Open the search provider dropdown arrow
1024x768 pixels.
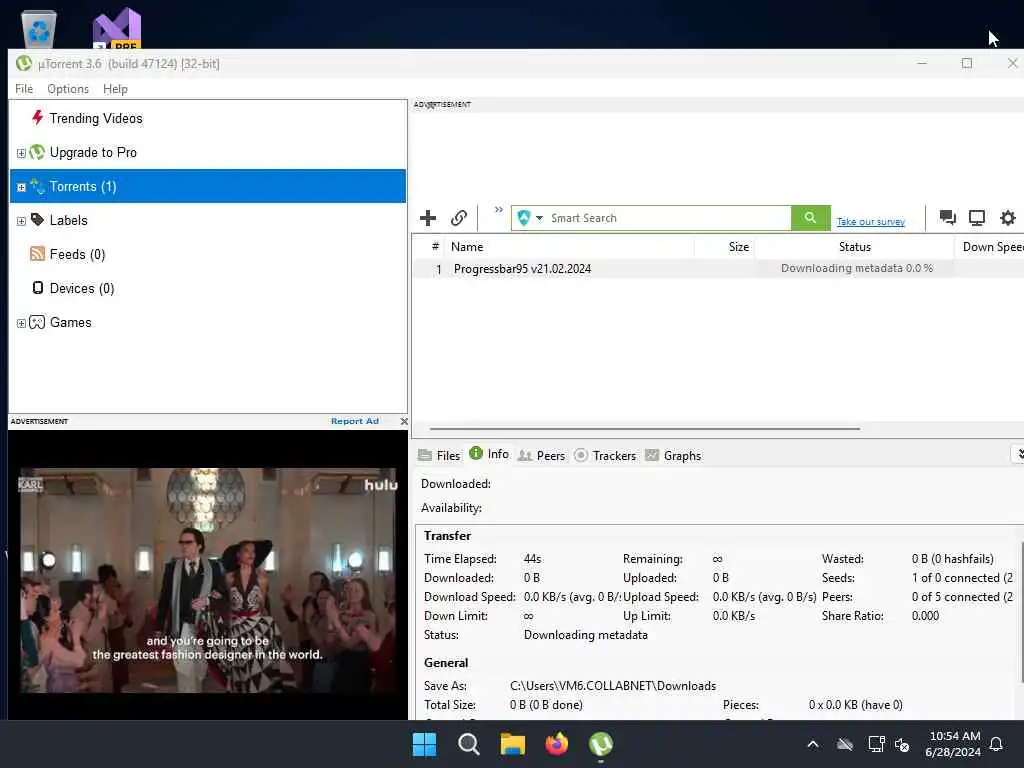click(539, 218)
